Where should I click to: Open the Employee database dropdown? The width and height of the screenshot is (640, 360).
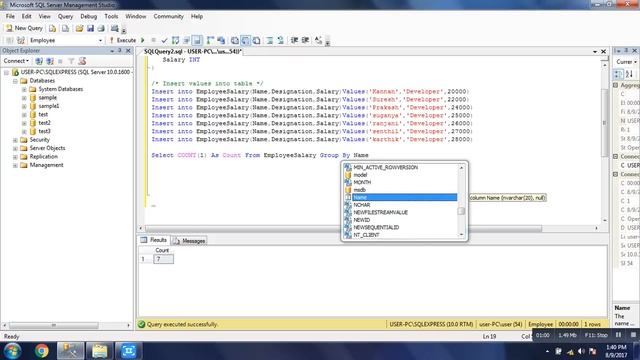point(100,40)
